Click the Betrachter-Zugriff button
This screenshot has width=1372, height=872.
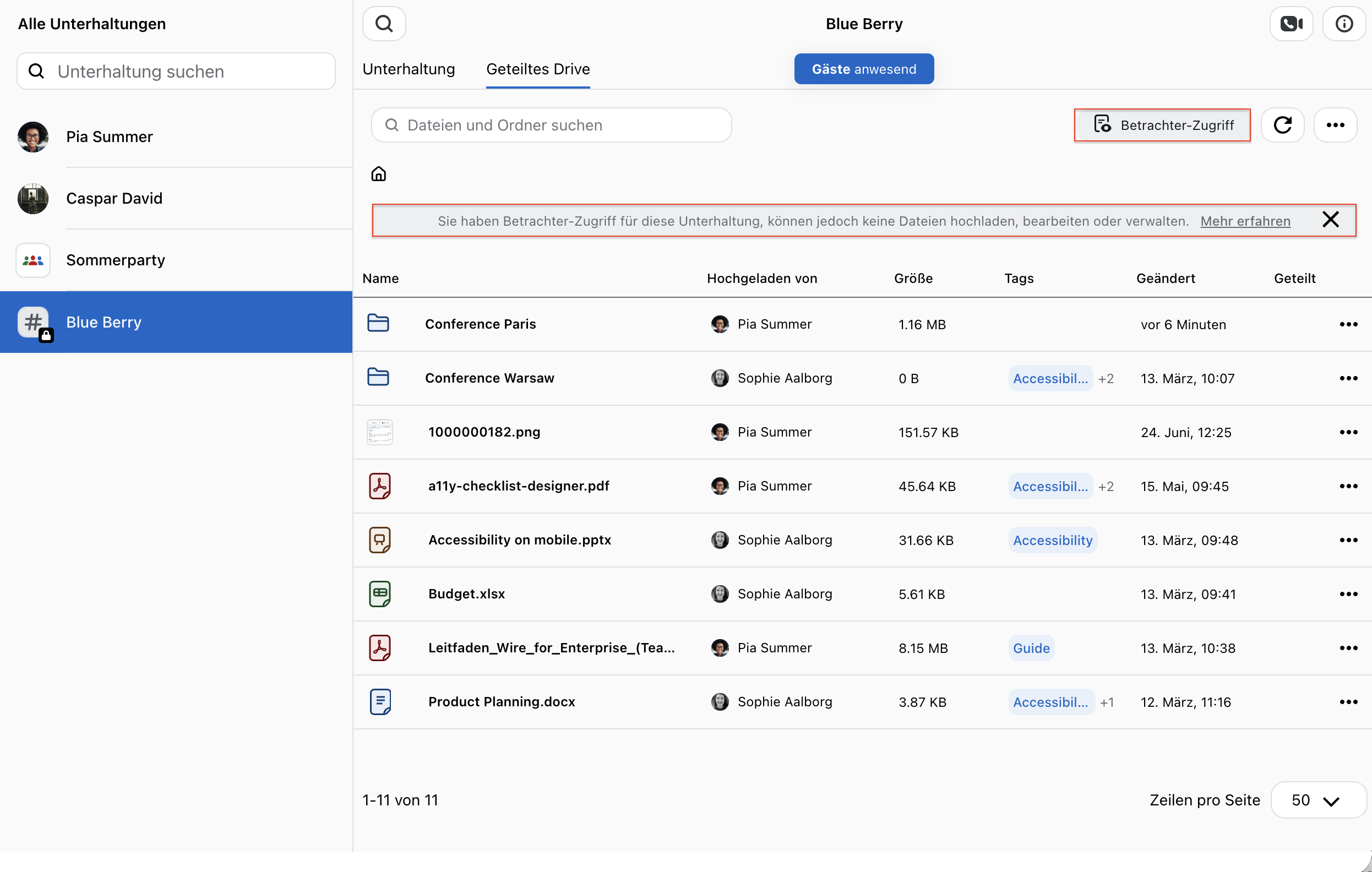tap(1162, 125)
